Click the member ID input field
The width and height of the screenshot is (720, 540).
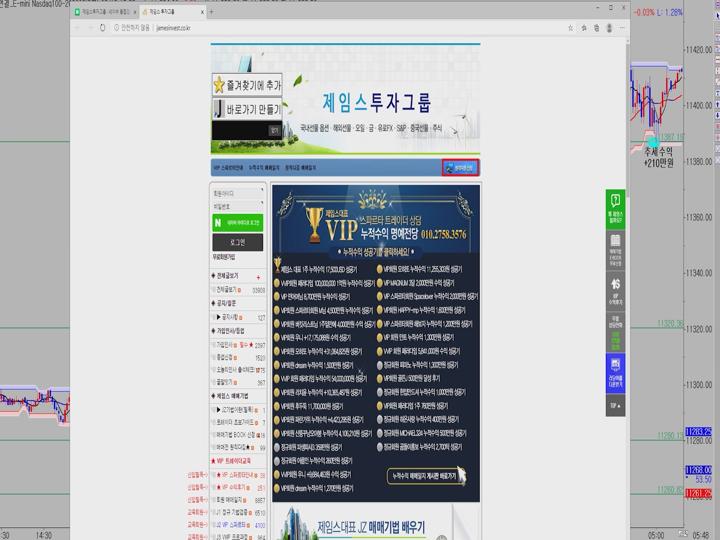238,193
